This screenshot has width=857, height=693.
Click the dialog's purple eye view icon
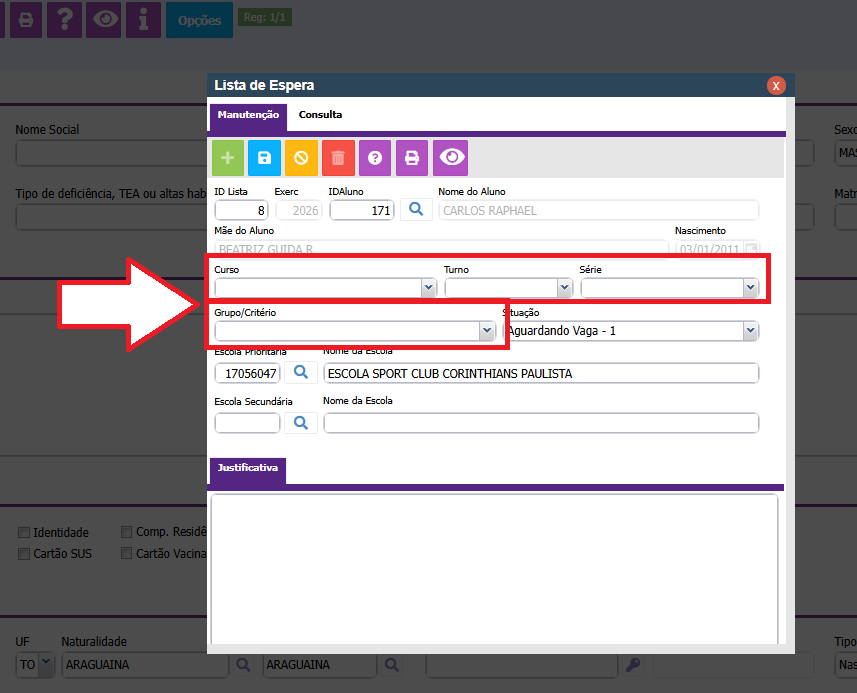coord(450,158)
